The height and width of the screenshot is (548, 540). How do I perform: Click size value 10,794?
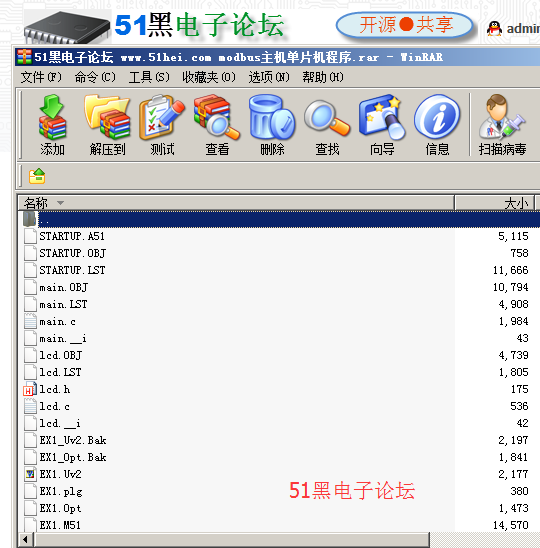point(511,287)
